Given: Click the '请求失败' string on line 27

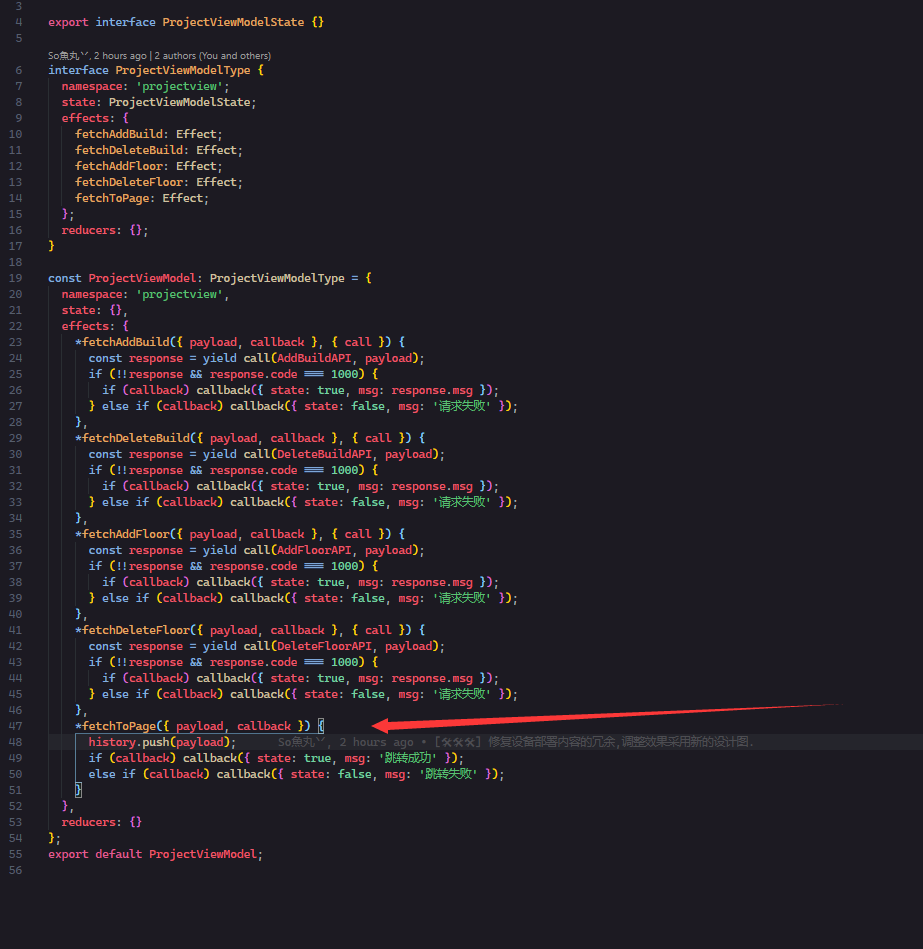Looking at the screenshot, I should (462, 407).
